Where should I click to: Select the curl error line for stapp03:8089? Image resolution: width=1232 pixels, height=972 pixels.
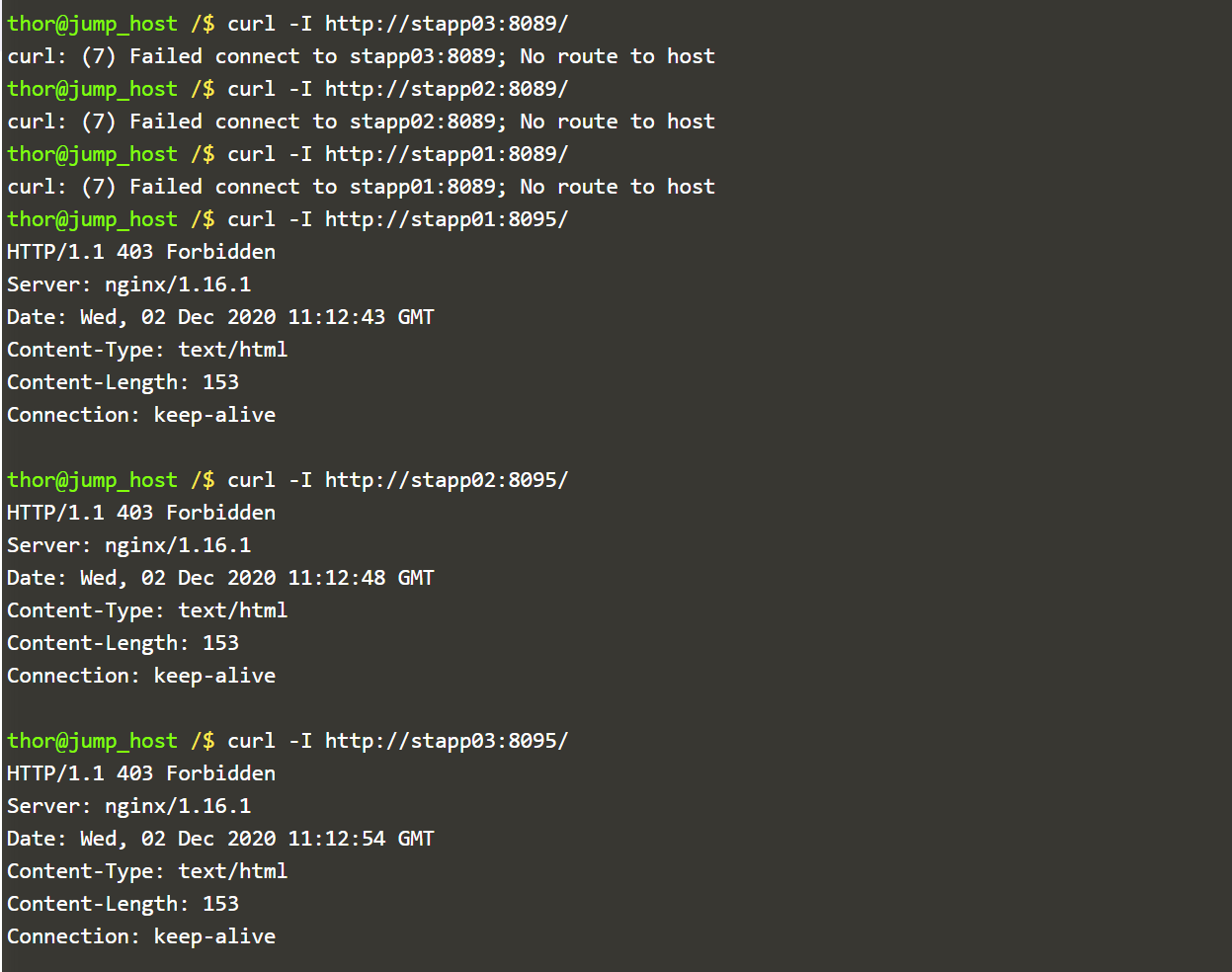coord(361,56)
